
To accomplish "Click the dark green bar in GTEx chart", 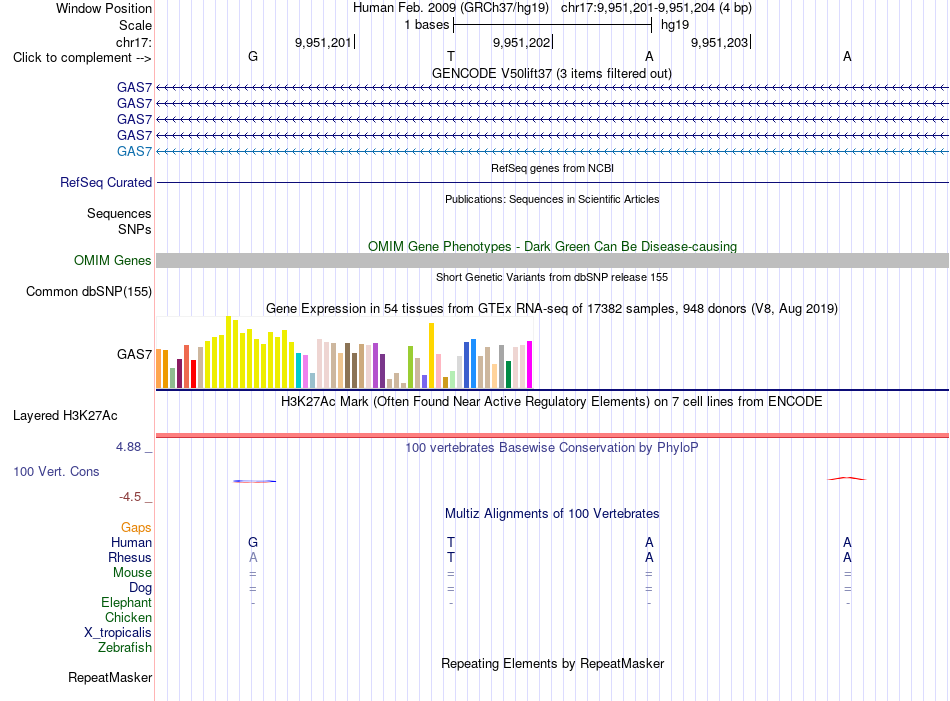I will 508,374.
